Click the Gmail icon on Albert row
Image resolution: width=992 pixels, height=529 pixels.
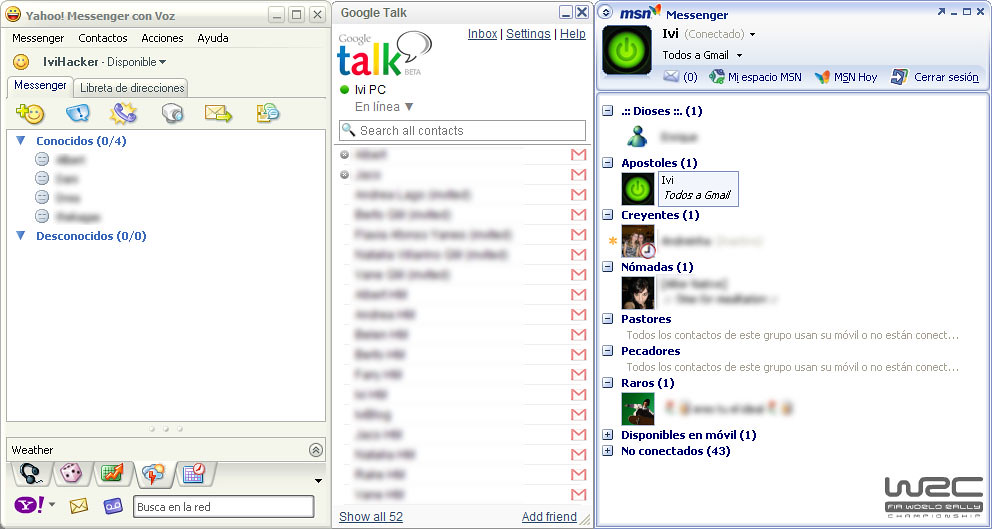click(x=578, y=154)
